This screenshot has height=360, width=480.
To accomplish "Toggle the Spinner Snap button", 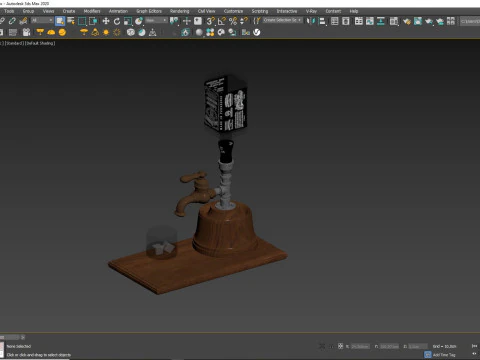I will point(244,21).
